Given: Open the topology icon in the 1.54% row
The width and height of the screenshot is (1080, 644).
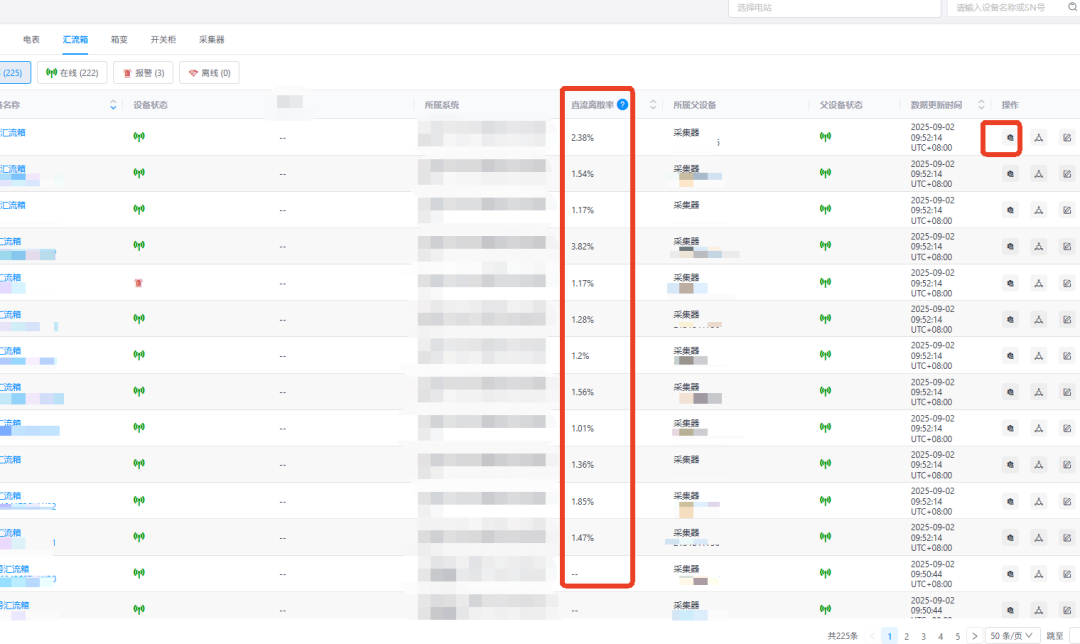Looking at the screenshot, I should [1039, 174].
